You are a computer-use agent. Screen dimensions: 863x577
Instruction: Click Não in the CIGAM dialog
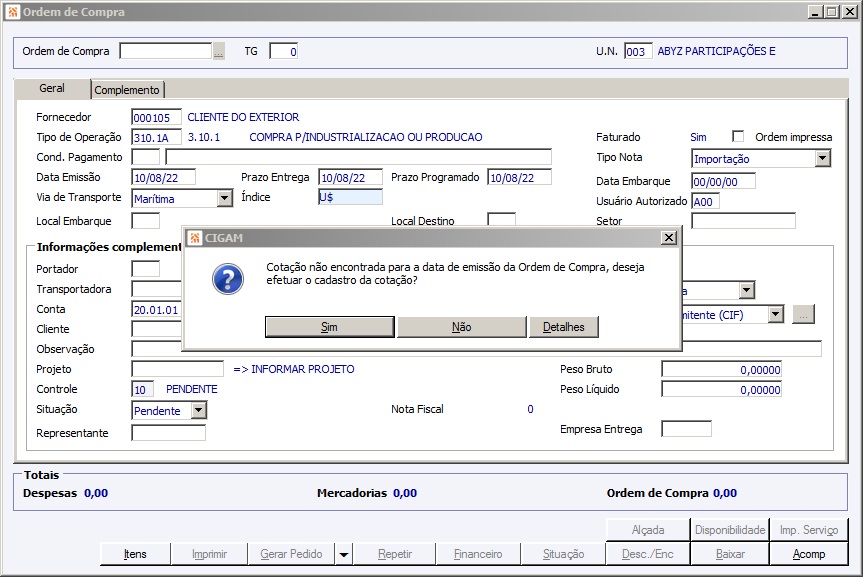[461, 327]
